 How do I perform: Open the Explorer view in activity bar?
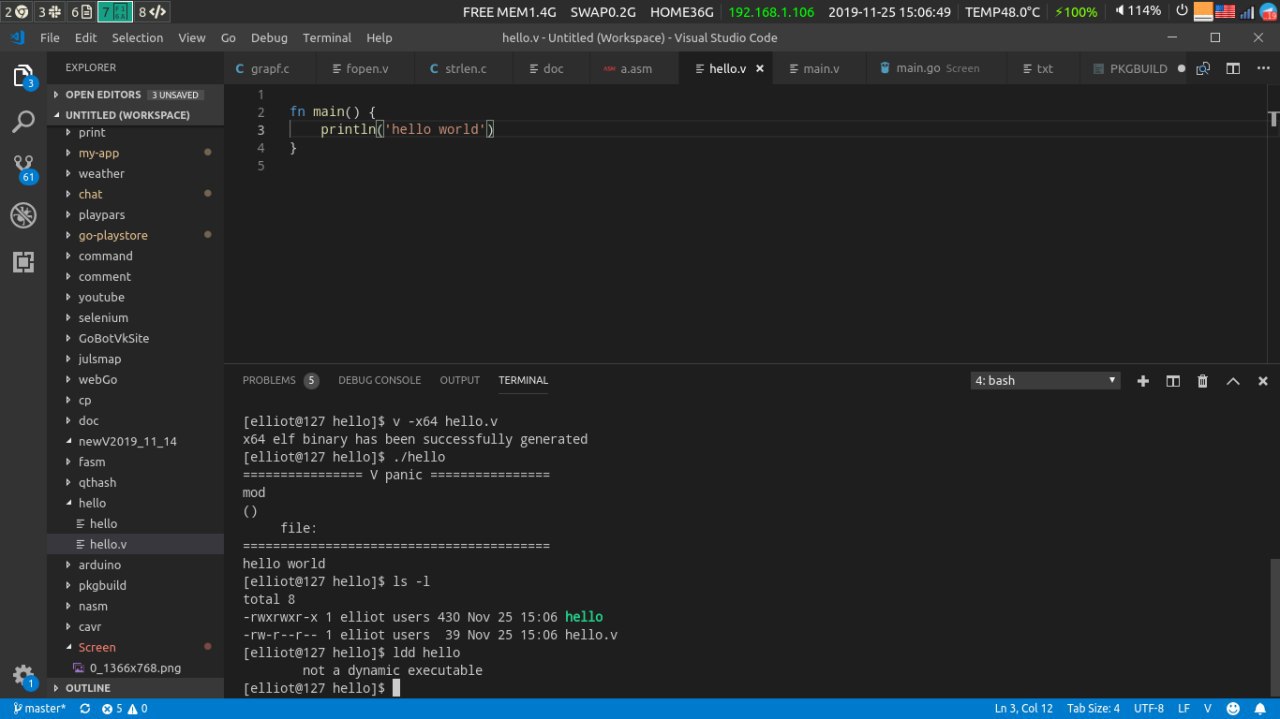point(22,76)
